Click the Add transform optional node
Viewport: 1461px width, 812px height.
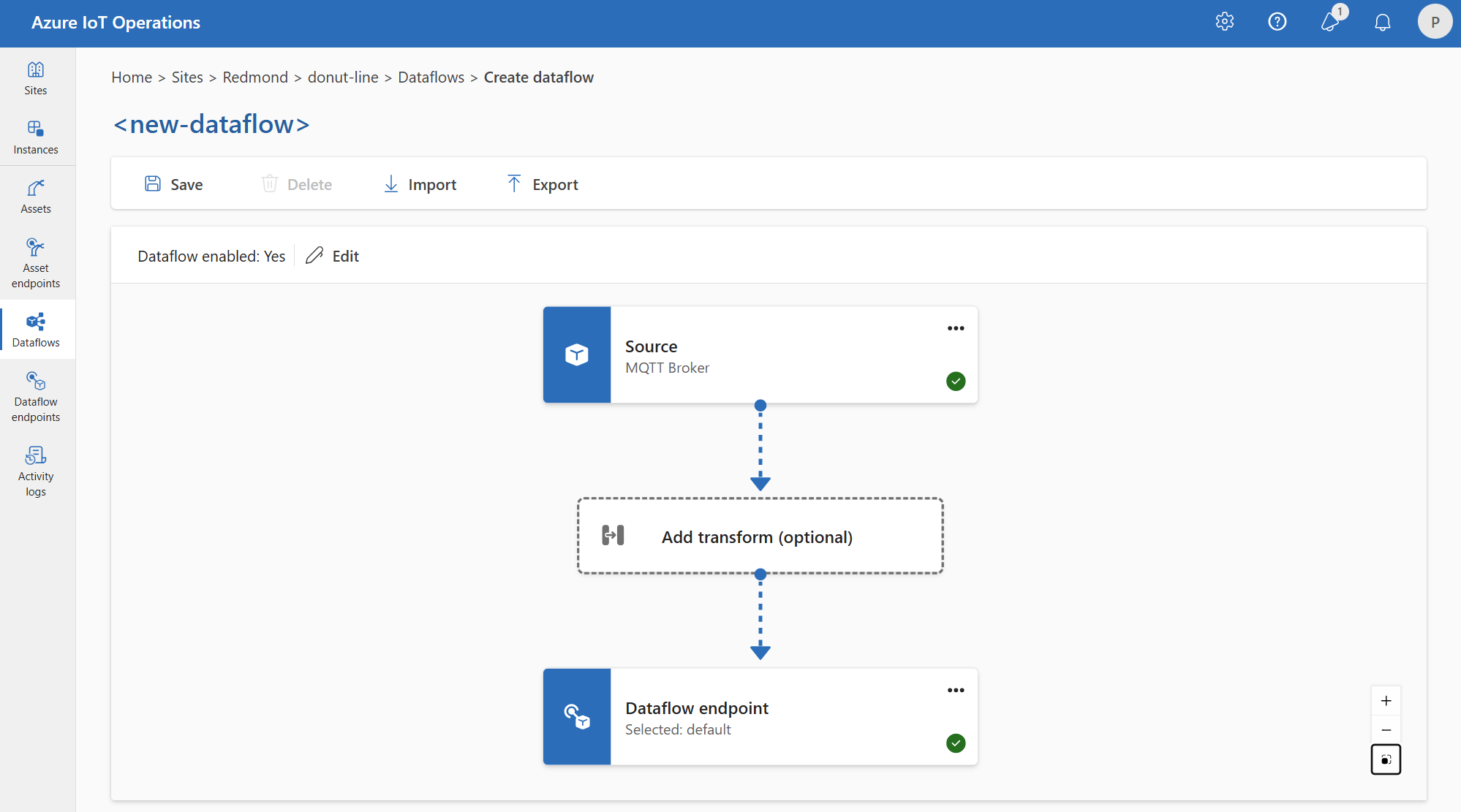click(x=759, y=536)
